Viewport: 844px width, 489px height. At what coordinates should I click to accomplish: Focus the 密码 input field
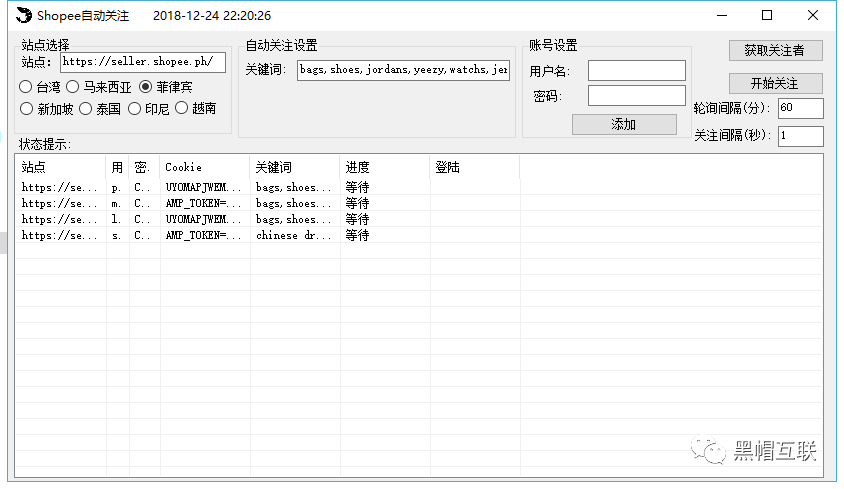[637, 96]
